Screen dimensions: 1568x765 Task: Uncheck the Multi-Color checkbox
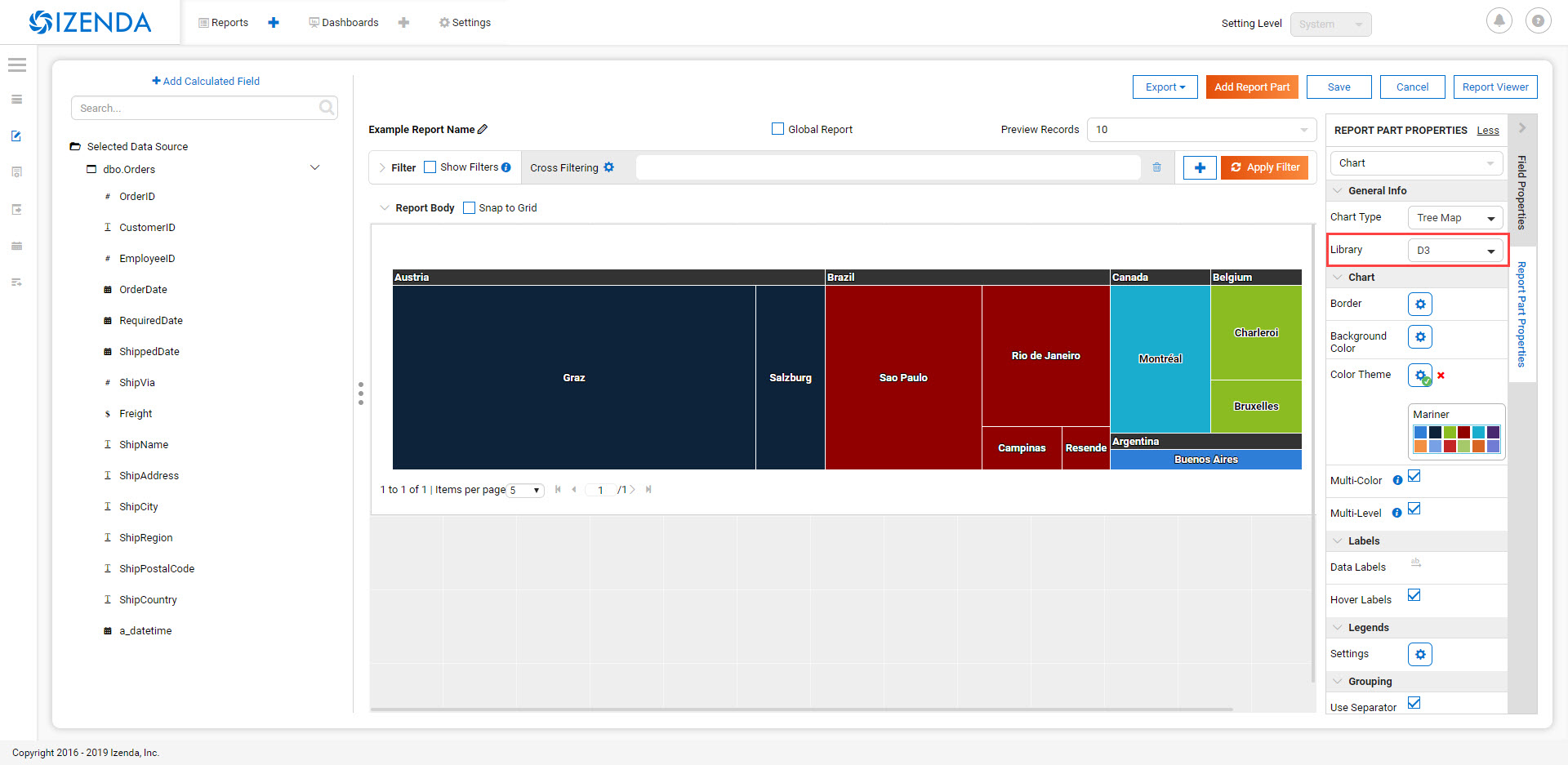coord(1414,476)
